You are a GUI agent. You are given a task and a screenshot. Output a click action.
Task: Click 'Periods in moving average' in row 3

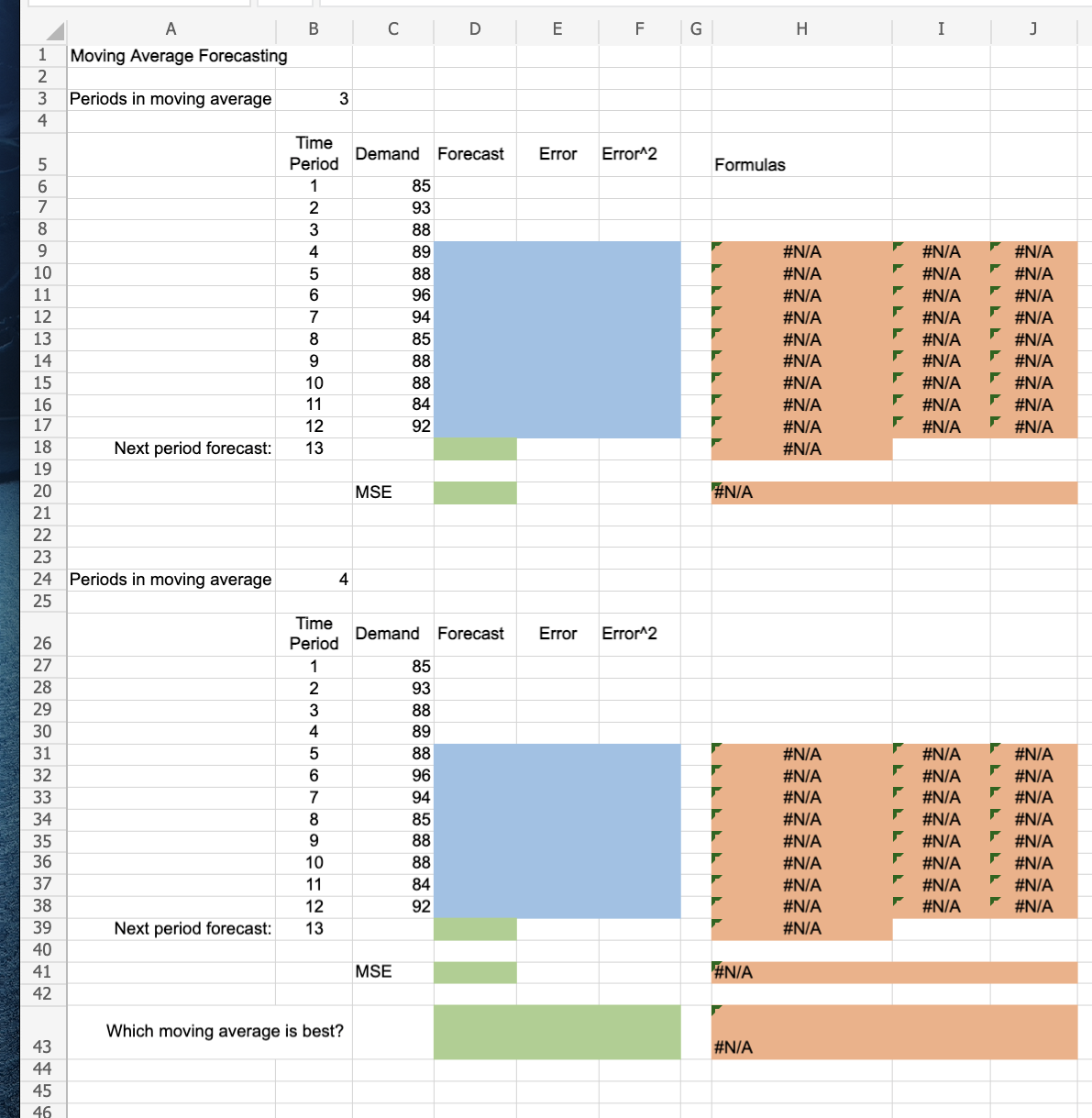coord(171,99)
